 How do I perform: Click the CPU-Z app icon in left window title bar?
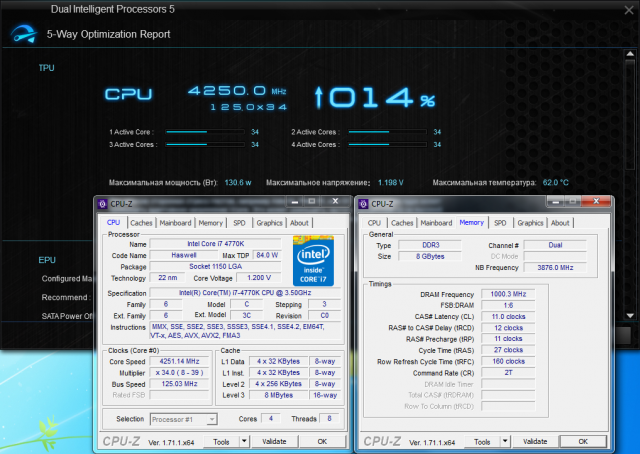click(x=102, y=204)
